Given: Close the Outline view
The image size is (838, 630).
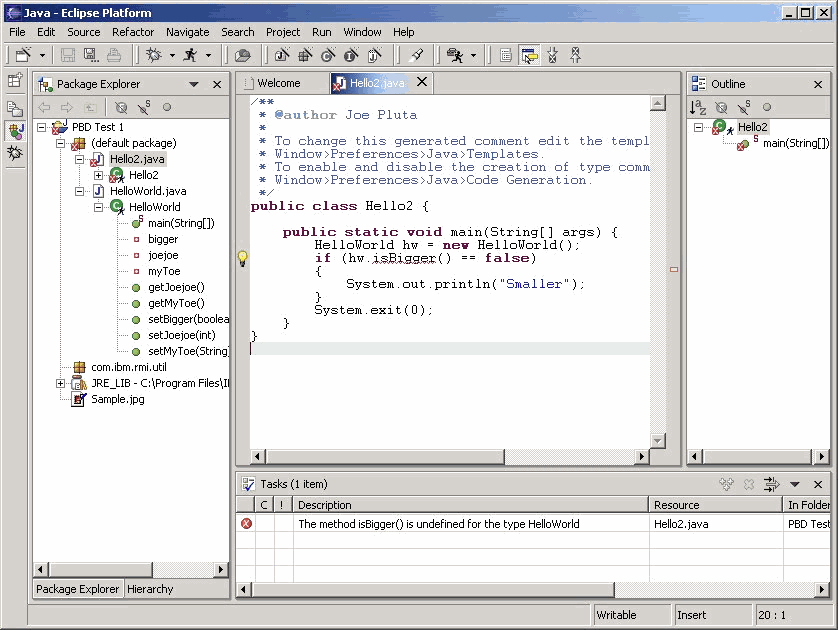Looking at the screenshot, I should (818, 84).
